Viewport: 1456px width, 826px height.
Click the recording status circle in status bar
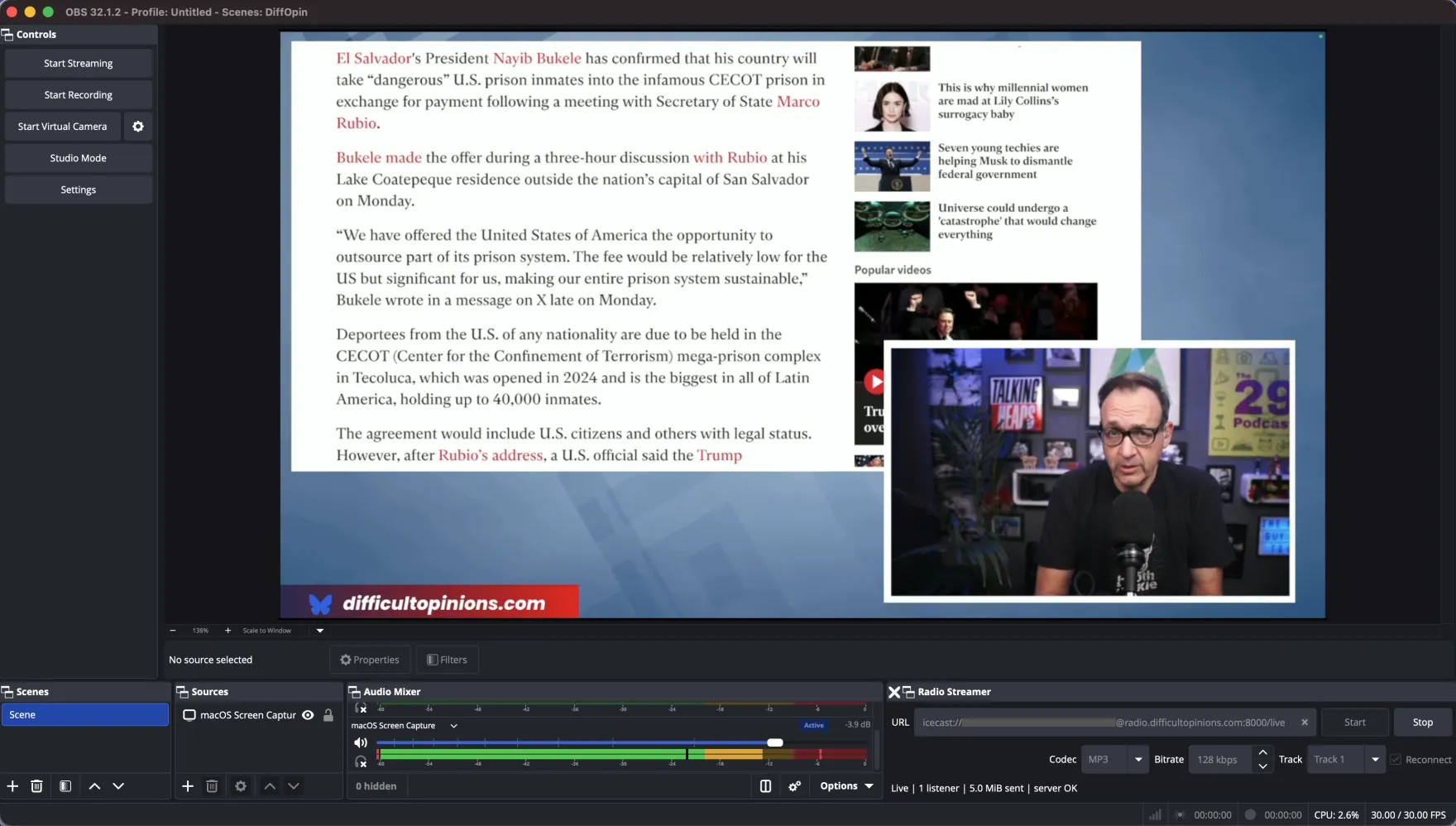[x=1250, y=815]
